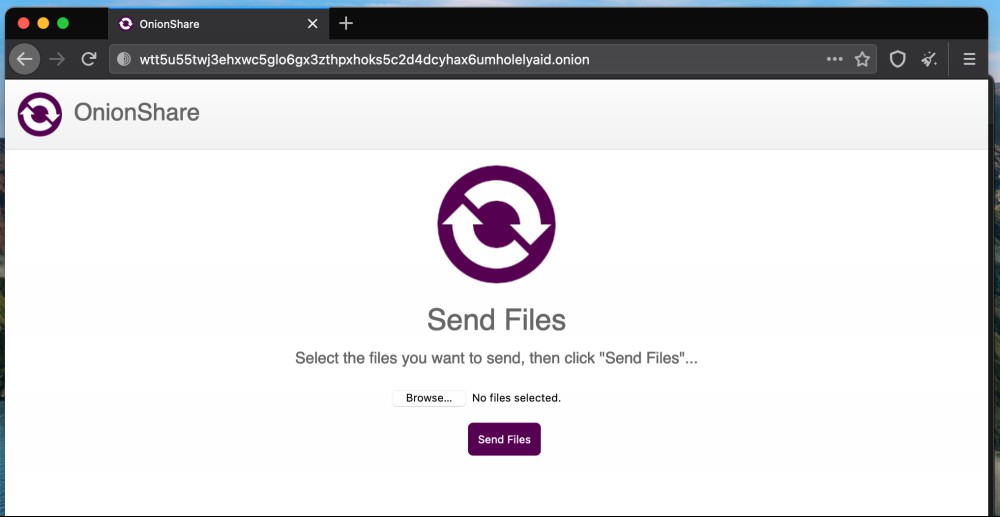This screenshot has height=517, width=1000.
Task: Focus the .onion address bar
Action: tap(492, 59)
